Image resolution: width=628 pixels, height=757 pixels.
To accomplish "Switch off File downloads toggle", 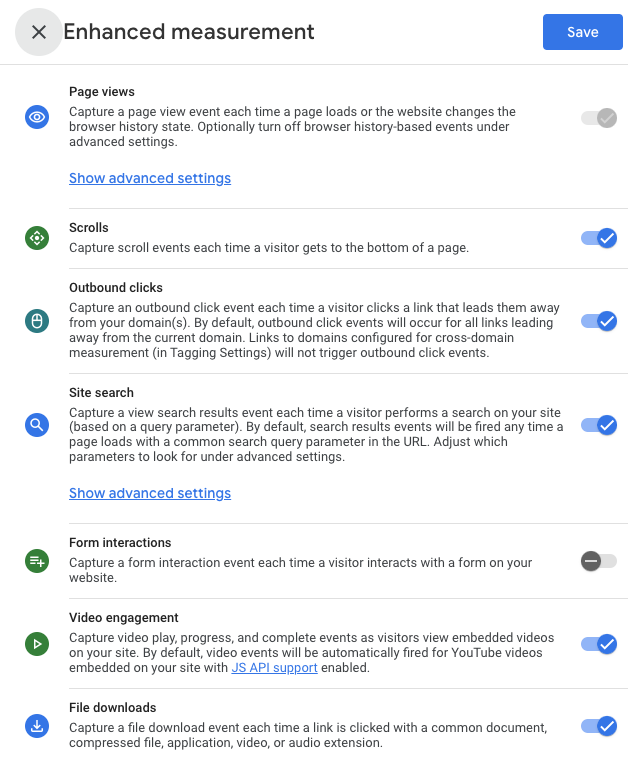I will pyautogui.click(x=599, y=726).
